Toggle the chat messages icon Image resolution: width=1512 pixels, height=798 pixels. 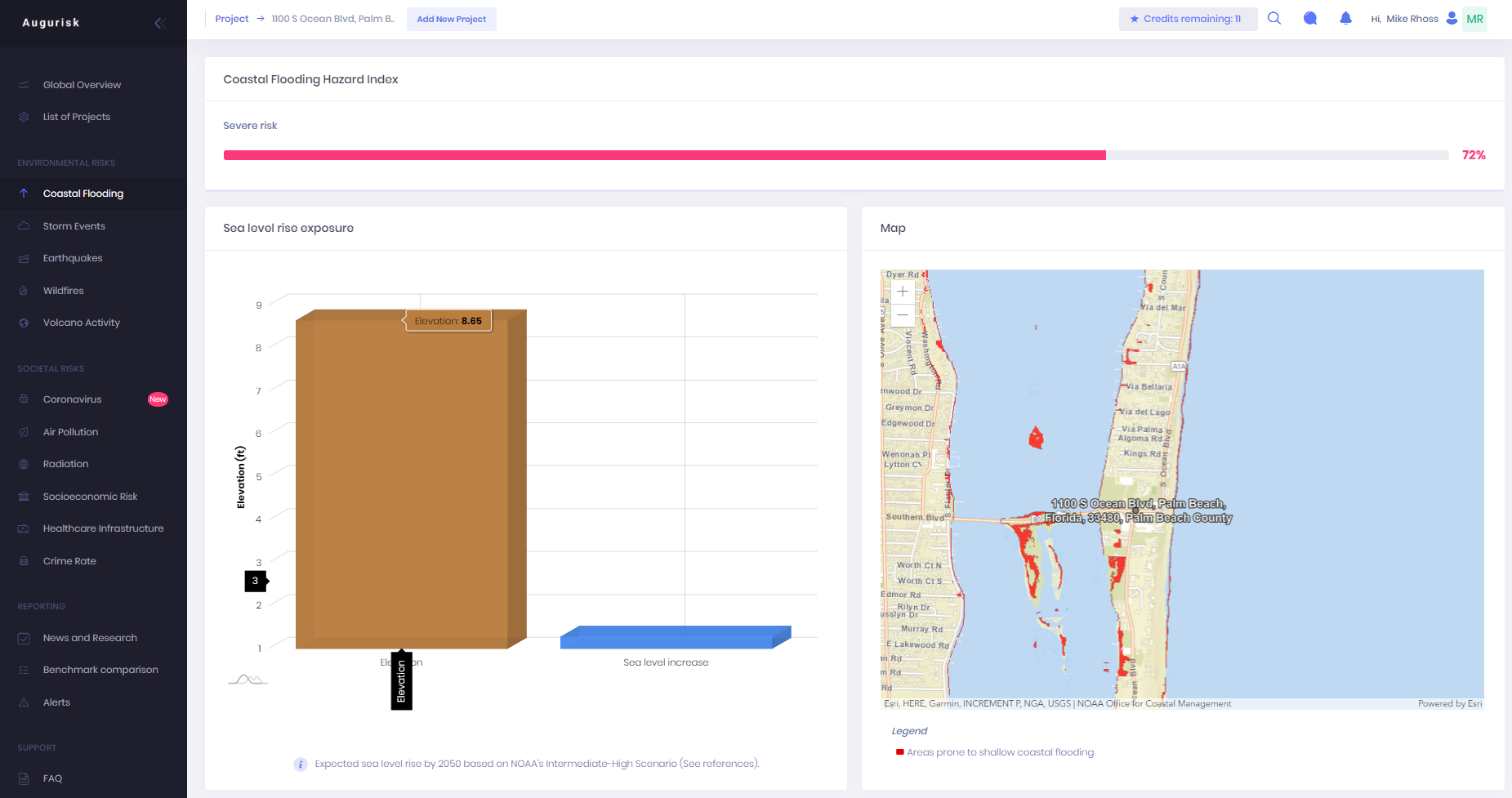[x=1309, y=17]
